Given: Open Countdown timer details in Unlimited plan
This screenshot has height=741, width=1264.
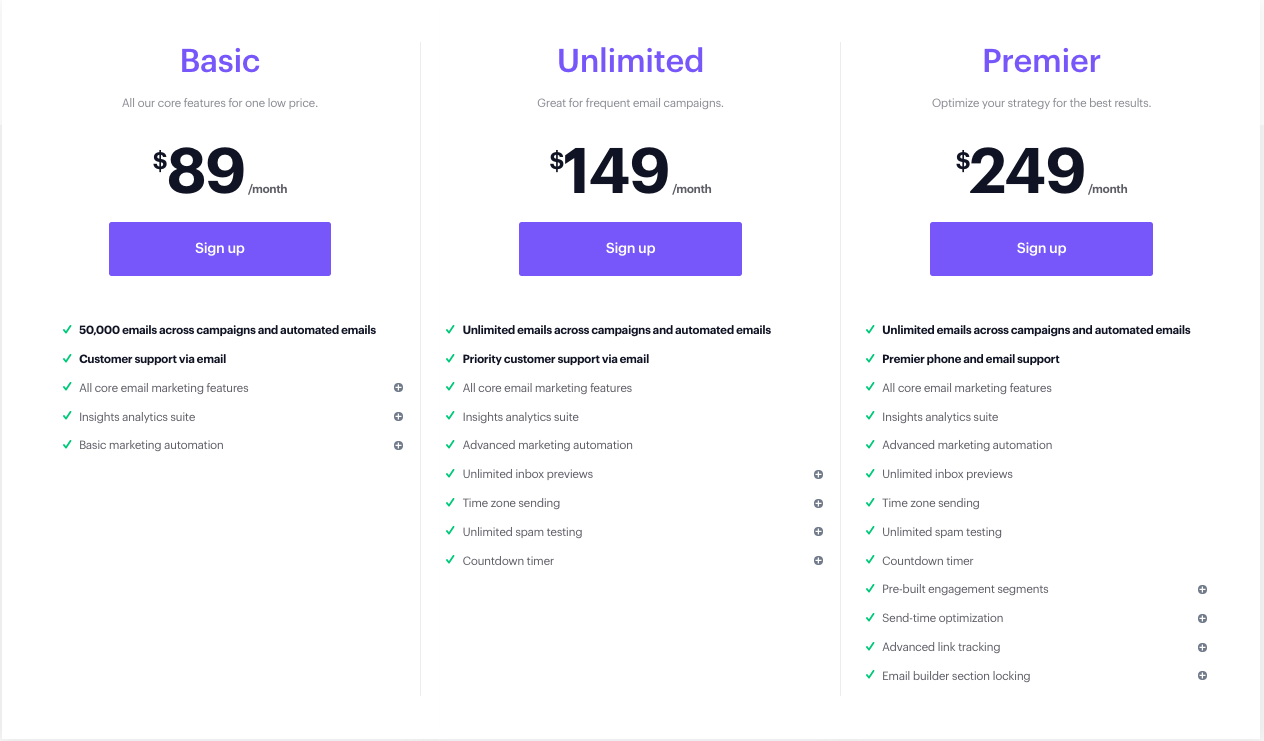Looking at the screenshot, I should [x=818, y=561].
